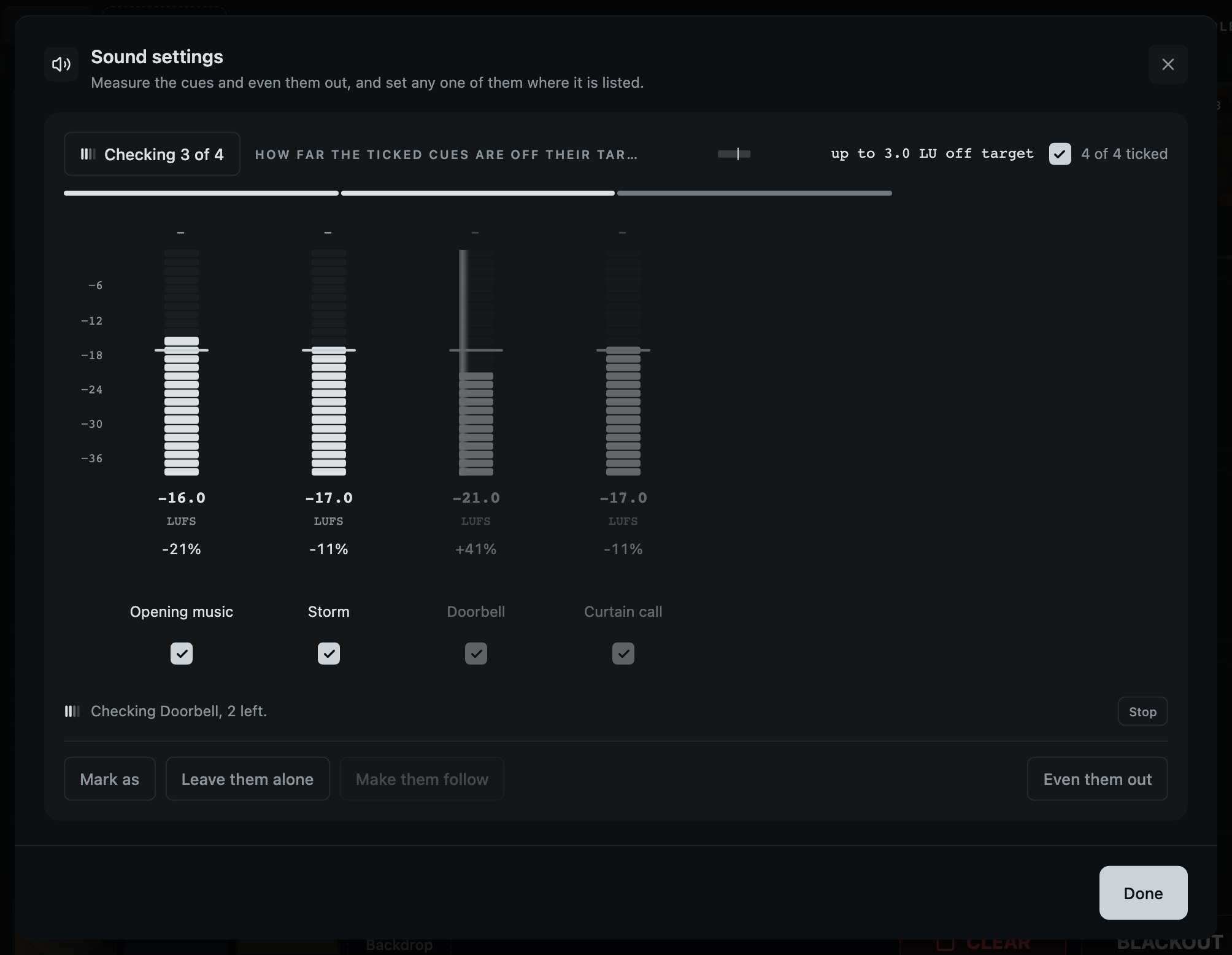
Task: Click the Storm level meter
Action: (329, 362)
